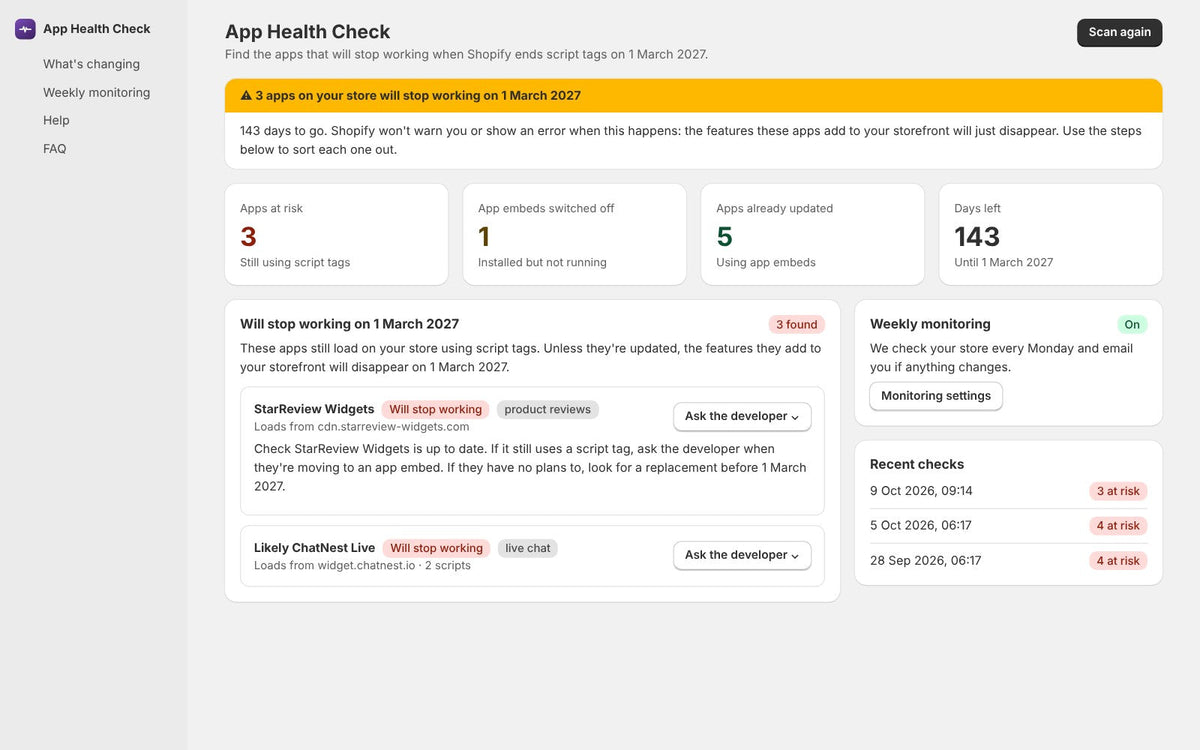This screenshot has height=750, width=1200.
Task: Click the warning triangle icon in the yellow banner
Action: point(246,96)
